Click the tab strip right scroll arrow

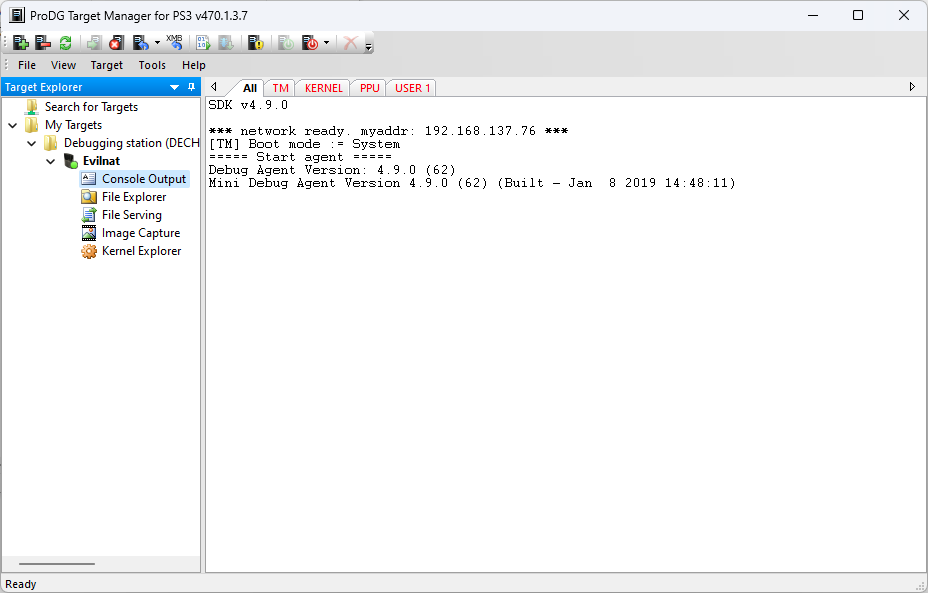tap(912, 87)
